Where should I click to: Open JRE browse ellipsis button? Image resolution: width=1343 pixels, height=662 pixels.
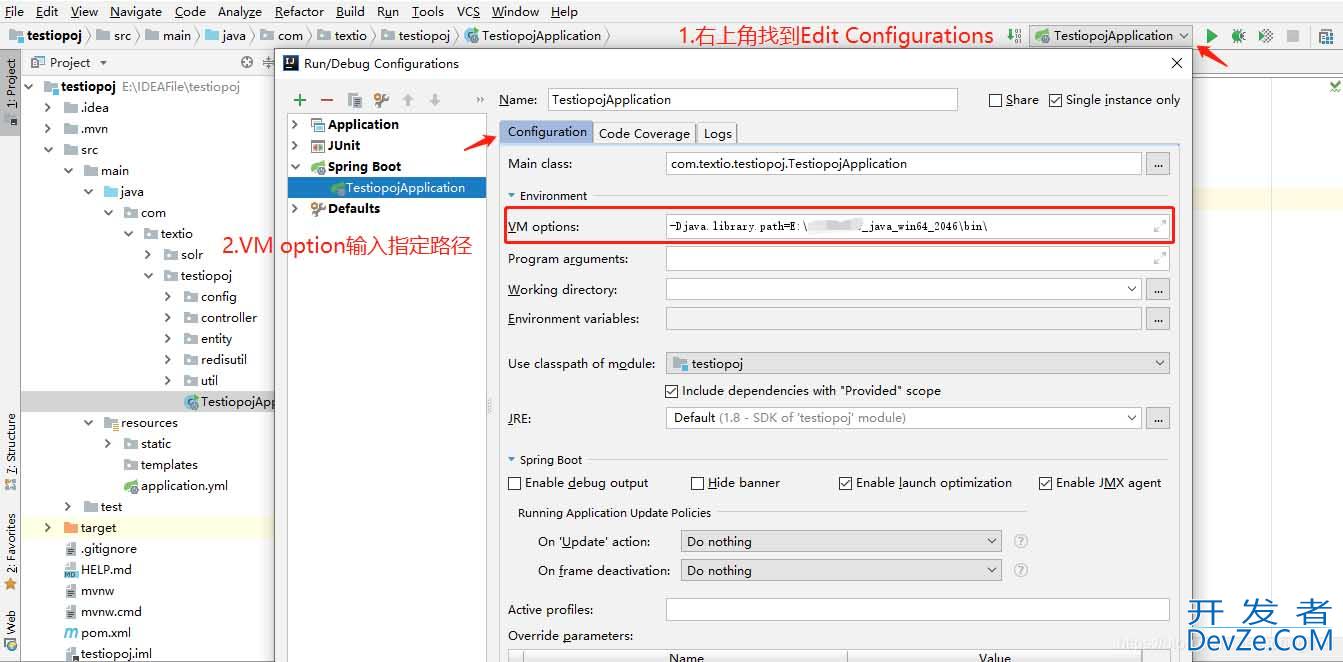point(1158,418)
